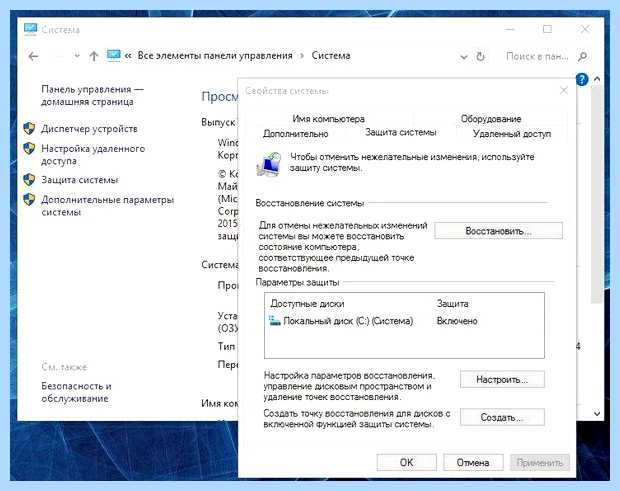Click the System window vertical scrollbar thumb
Image resolution: width=620 pixels, height=491 pixels.
pos(597,195)
